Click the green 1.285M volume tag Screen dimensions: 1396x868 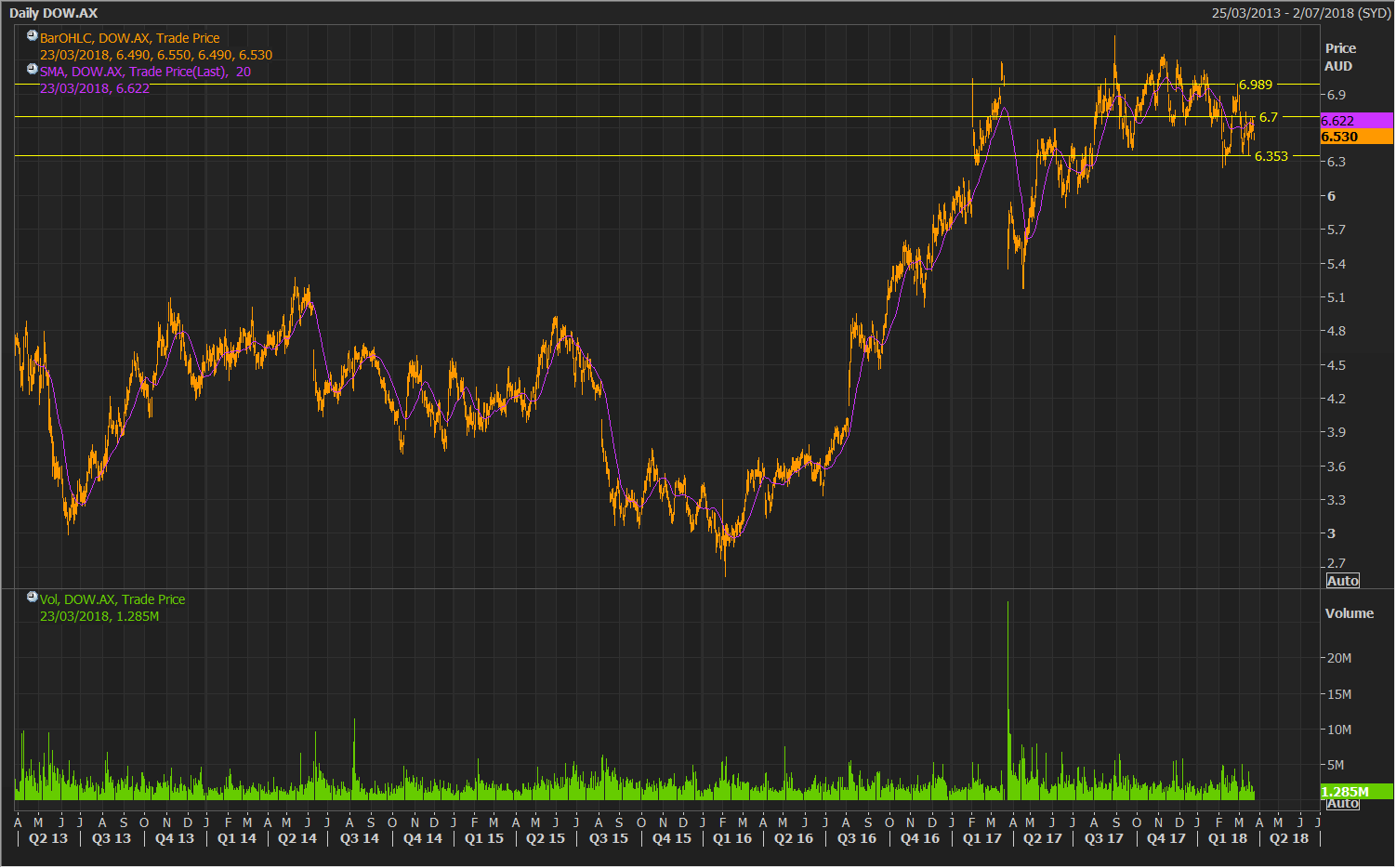pos(1357,792)
